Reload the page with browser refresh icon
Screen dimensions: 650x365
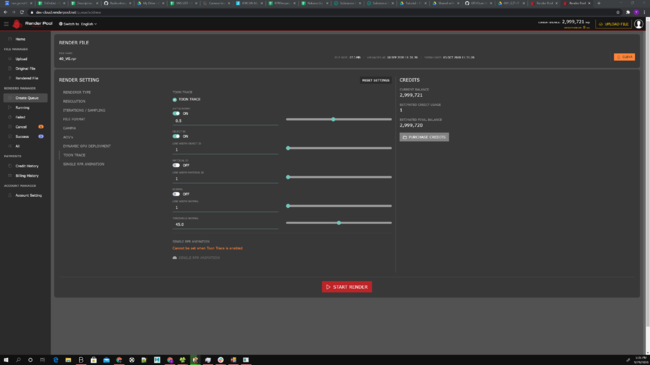[x=22, y=12]
